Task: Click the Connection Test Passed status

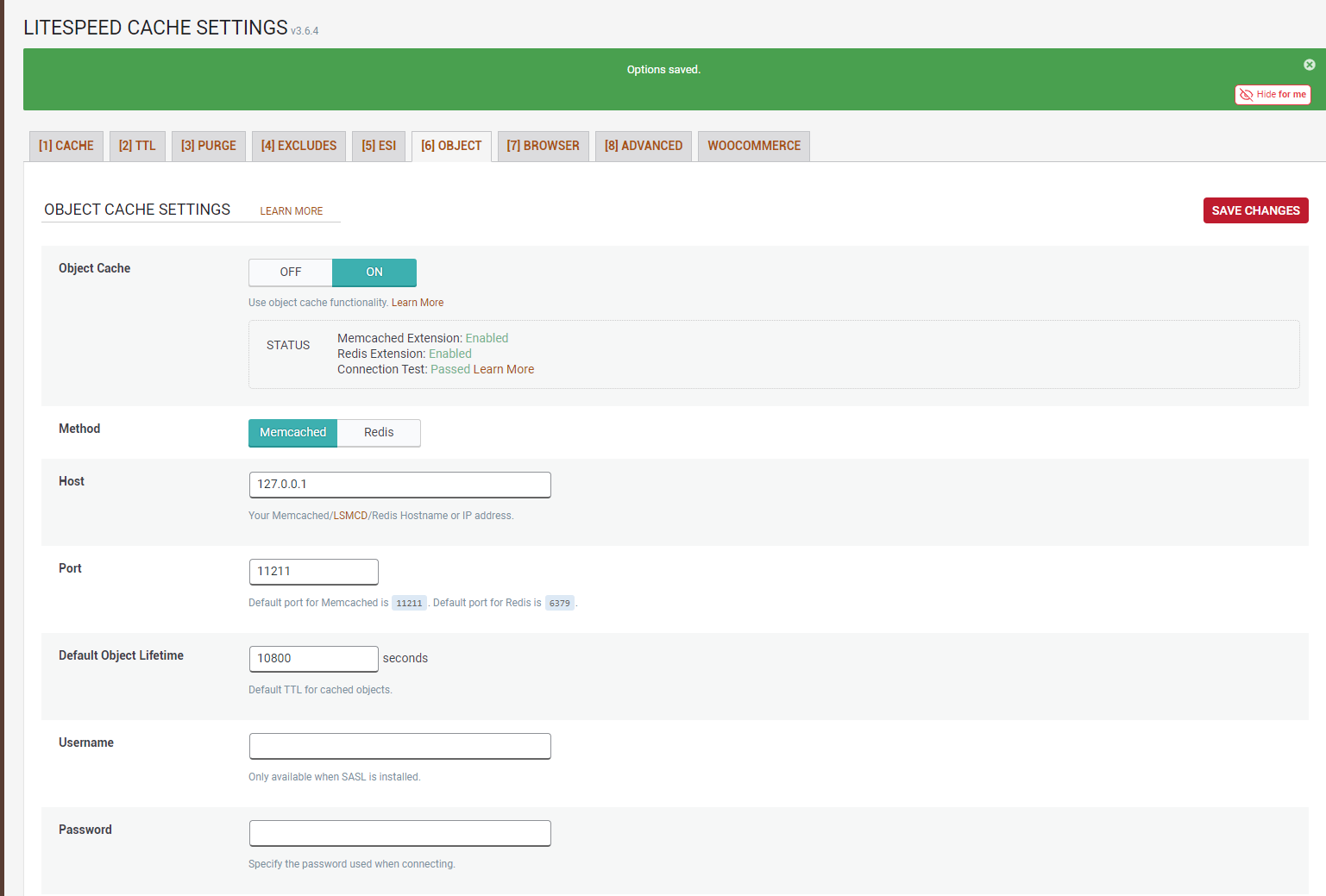Action: (450, 369)
